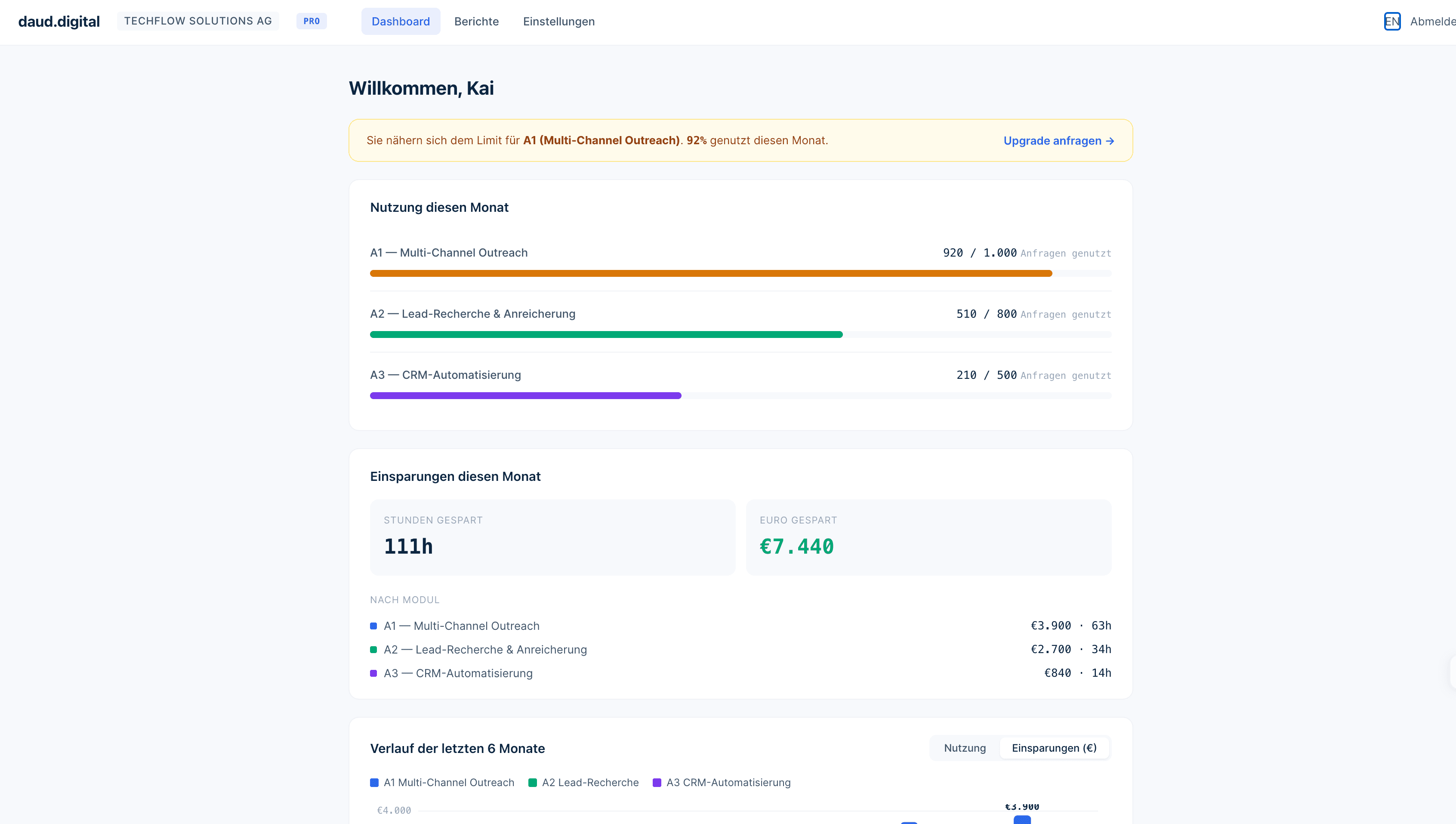The height and width of the screenshot is (824, 1456).
Task: Click A3 — CRM-Automatisierung usage label
Action: click(x=446, y=375)
